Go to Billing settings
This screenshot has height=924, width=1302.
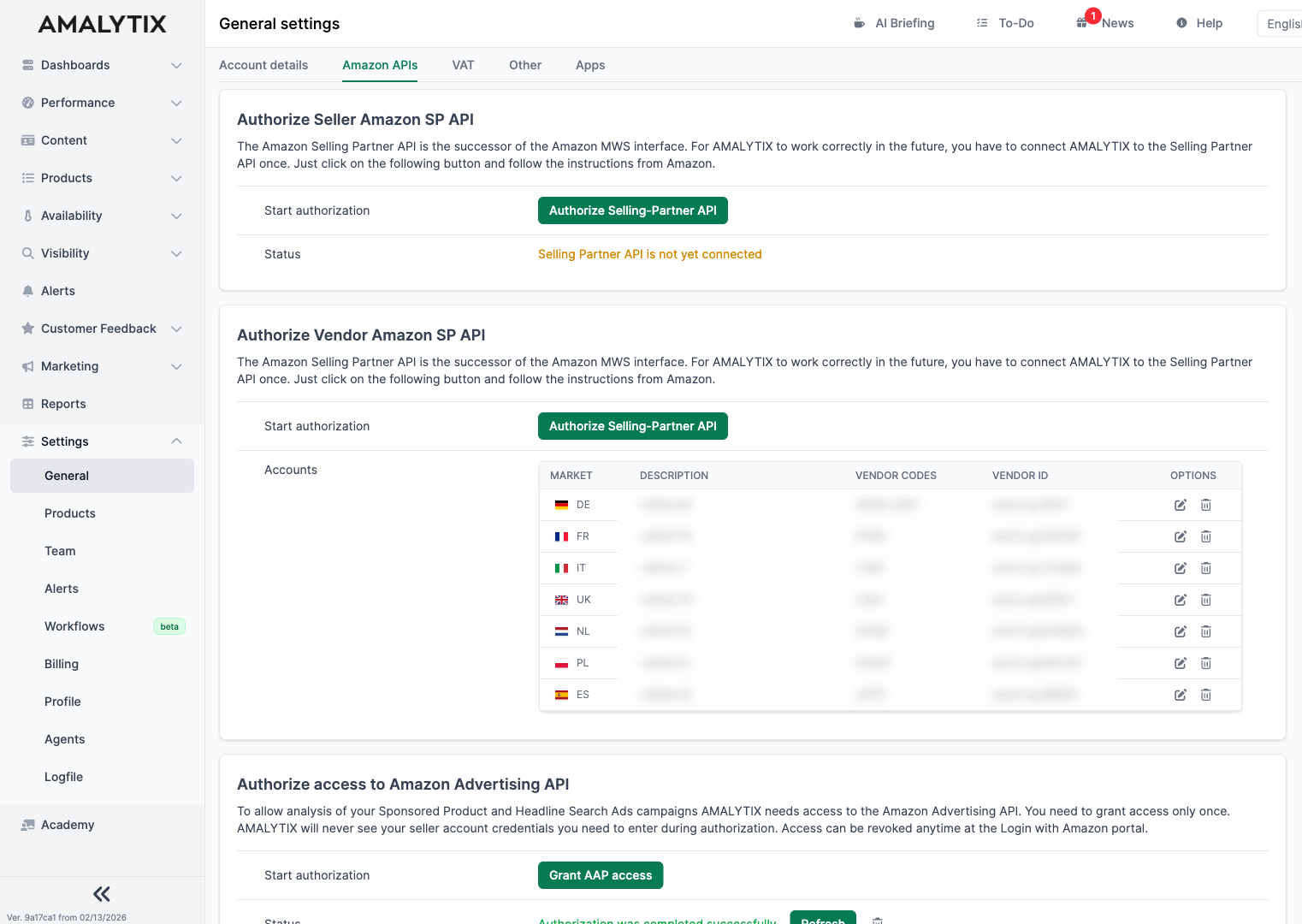pos(61,664)
